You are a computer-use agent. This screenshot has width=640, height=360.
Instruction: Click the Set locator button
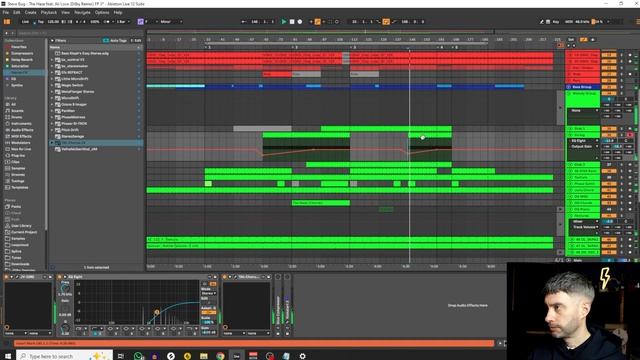click(571, 40)
